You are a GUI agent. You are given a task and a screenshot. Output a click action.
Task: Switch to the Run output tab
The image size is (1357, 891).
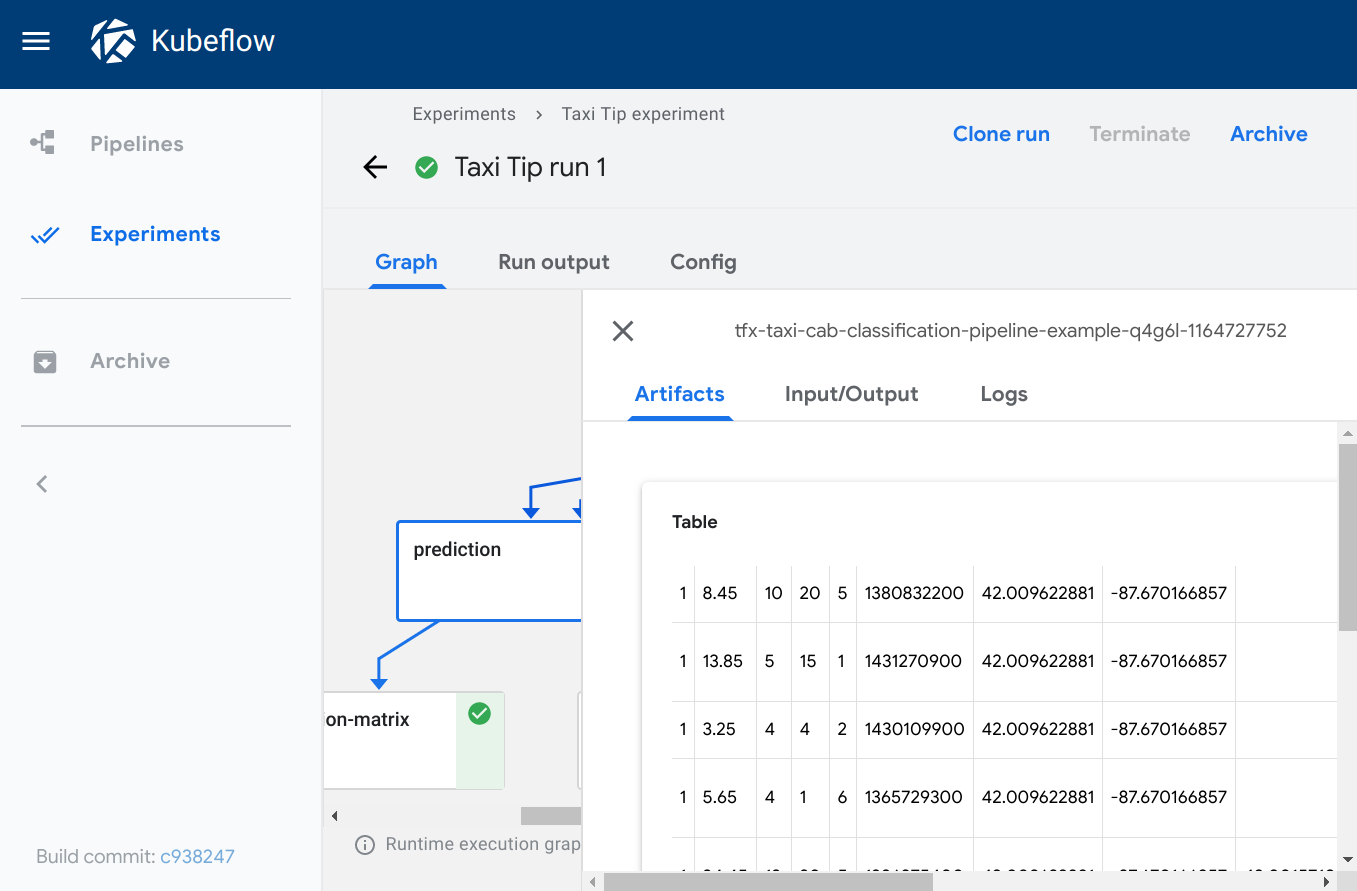pyautogui.click(x=553, y=262)
